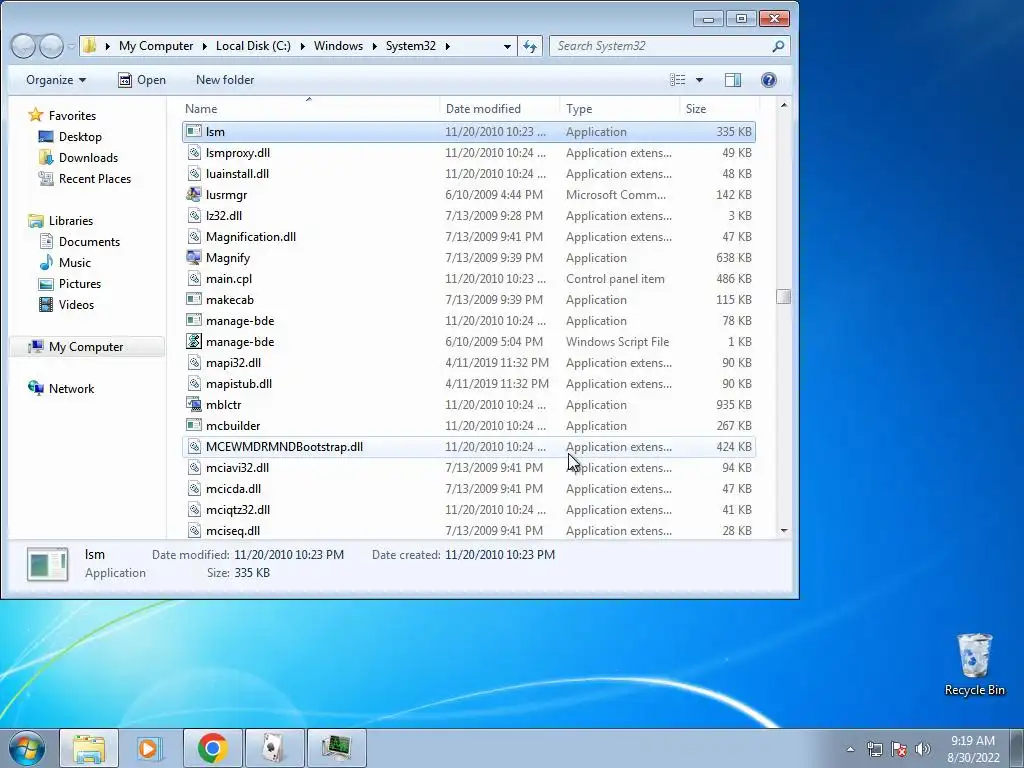Open Windows Explorer from taskbar
Screen dimensions: 1024x768
point(89,748)
